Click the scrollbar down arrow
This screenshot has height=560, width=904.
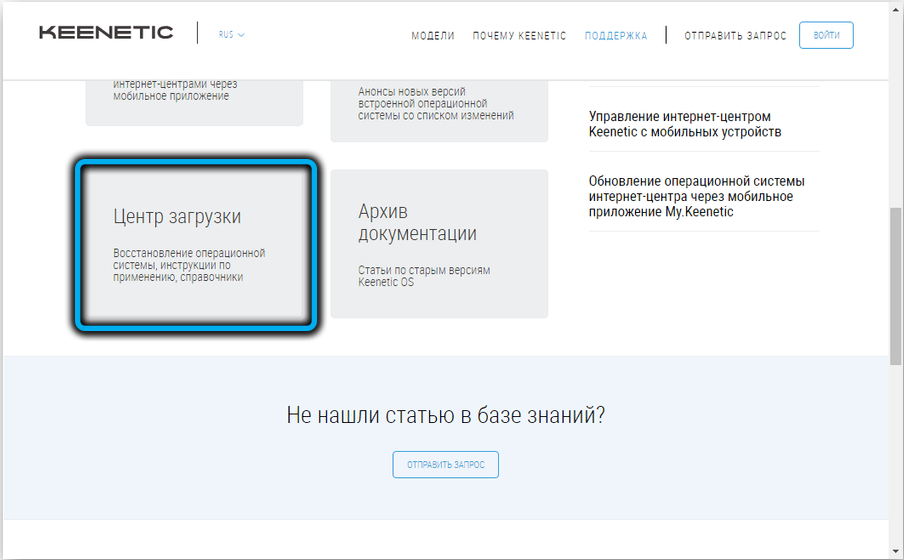click(895, 551)
